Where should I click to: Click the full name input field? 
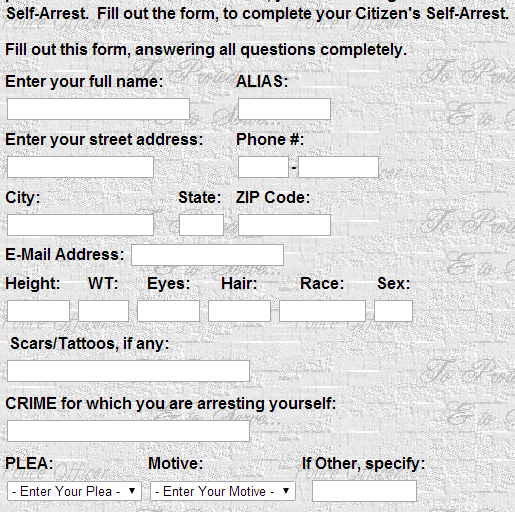pyautogui.click(x=98, y=109)
